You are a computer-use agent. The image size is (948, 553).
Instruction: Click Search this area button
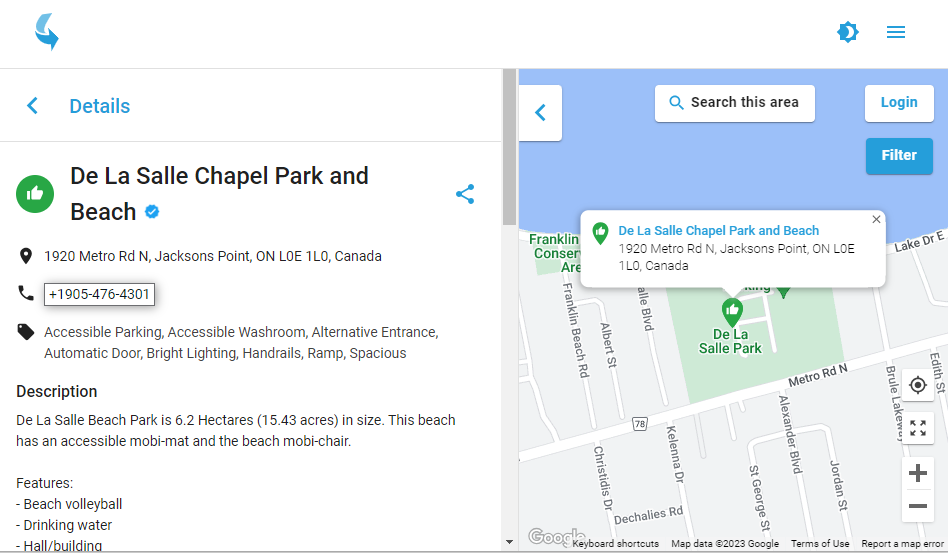(x=735, y=103)
